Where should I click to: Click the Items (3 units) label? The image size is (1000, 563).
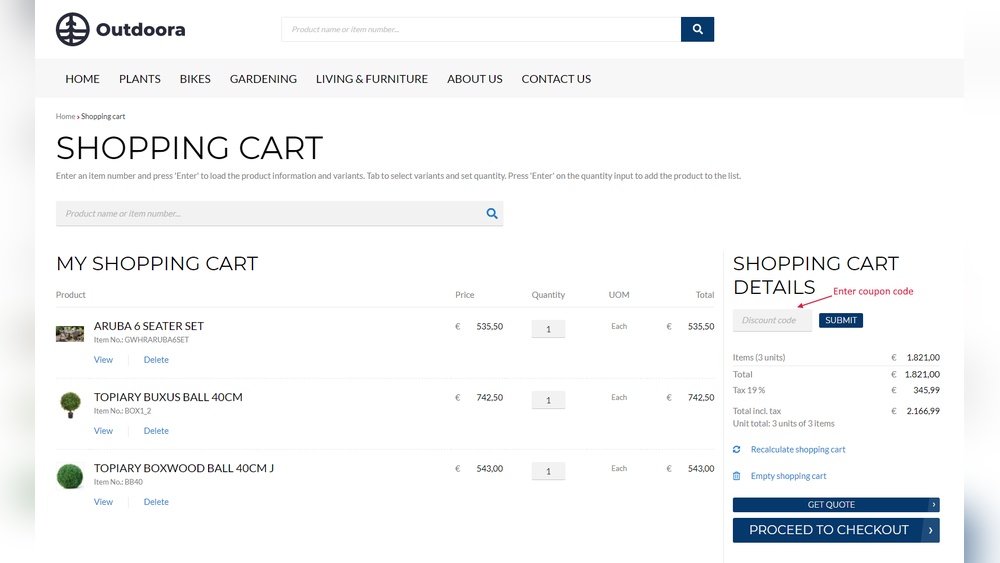pyautogui.click(x=759, y=358)
